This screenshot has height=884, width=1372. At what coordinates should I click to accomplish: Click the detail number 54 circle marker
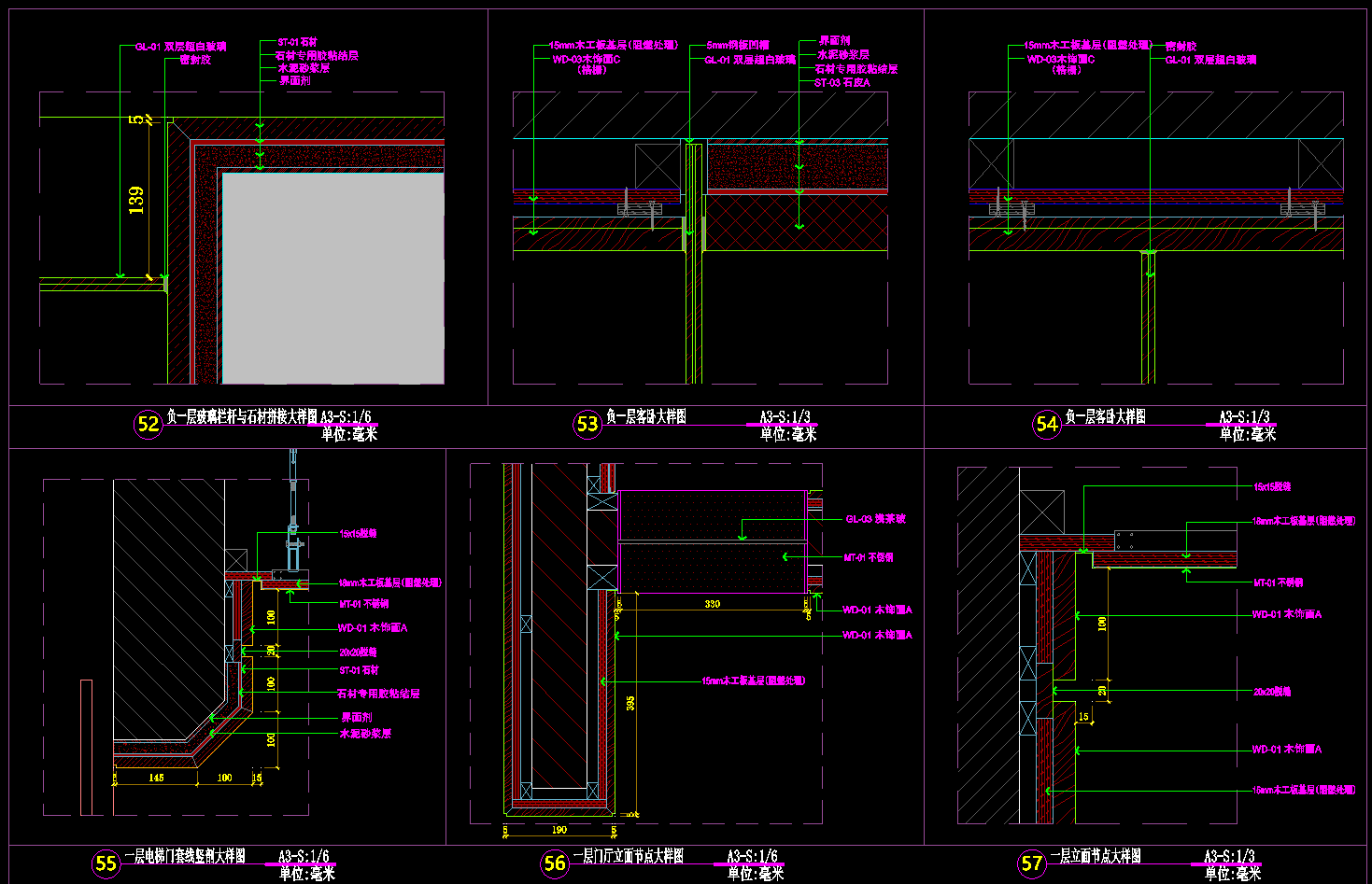(x=1046, y=424)
